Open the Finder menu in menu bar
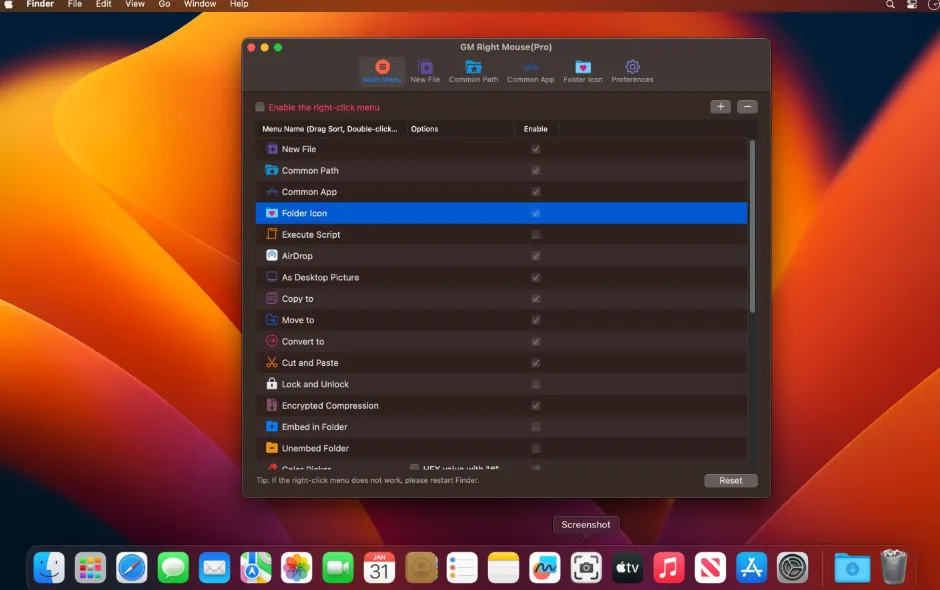Screen dimensions: 940x590 pyautogui.click(x=40, y=4)
